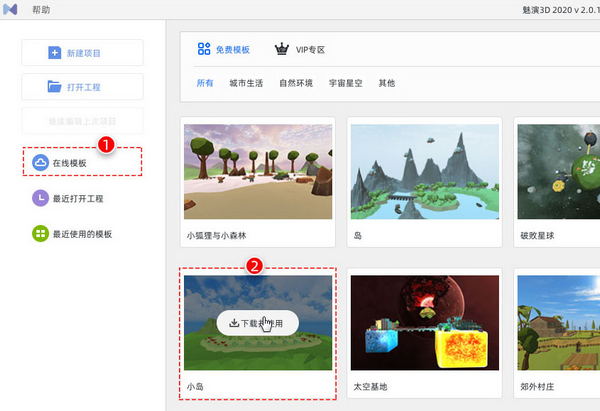This screenshot has width=600, height=411.
Task: Switch to the VIP专区 tab
Action: click(x=310, y=49)
